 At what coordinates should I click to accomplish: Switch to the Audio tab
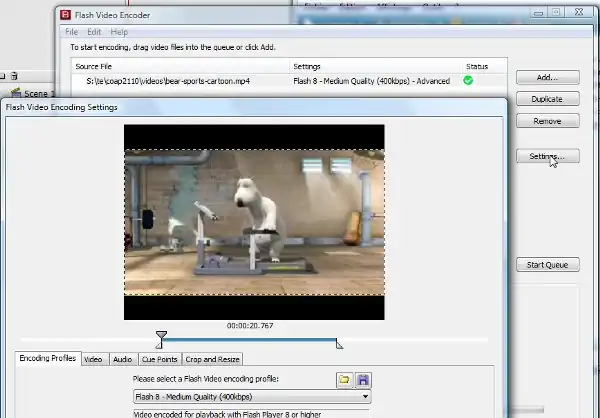point(122,359)
